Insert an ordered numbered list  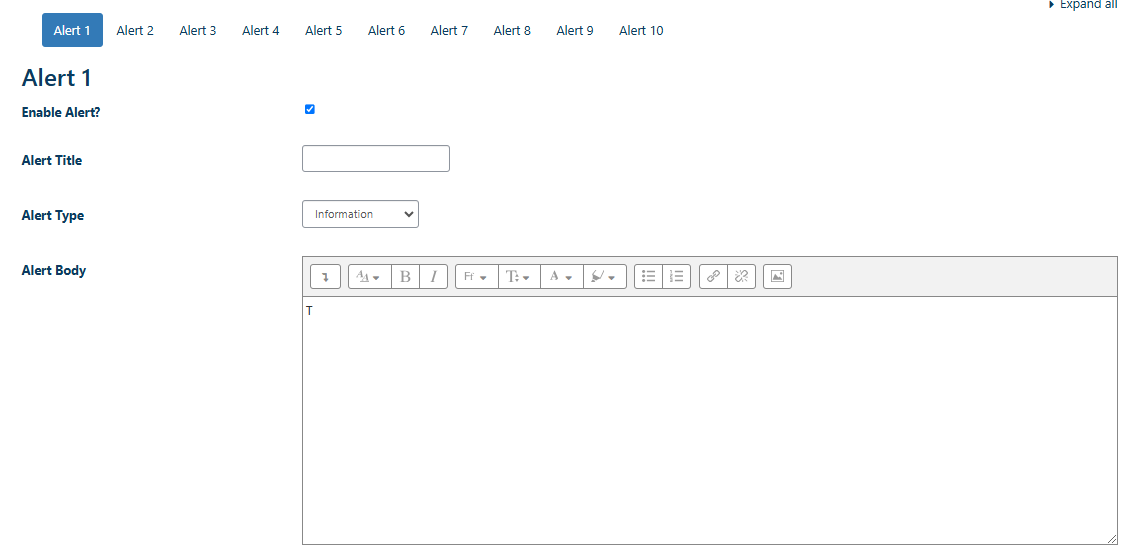tap(676, 276)
